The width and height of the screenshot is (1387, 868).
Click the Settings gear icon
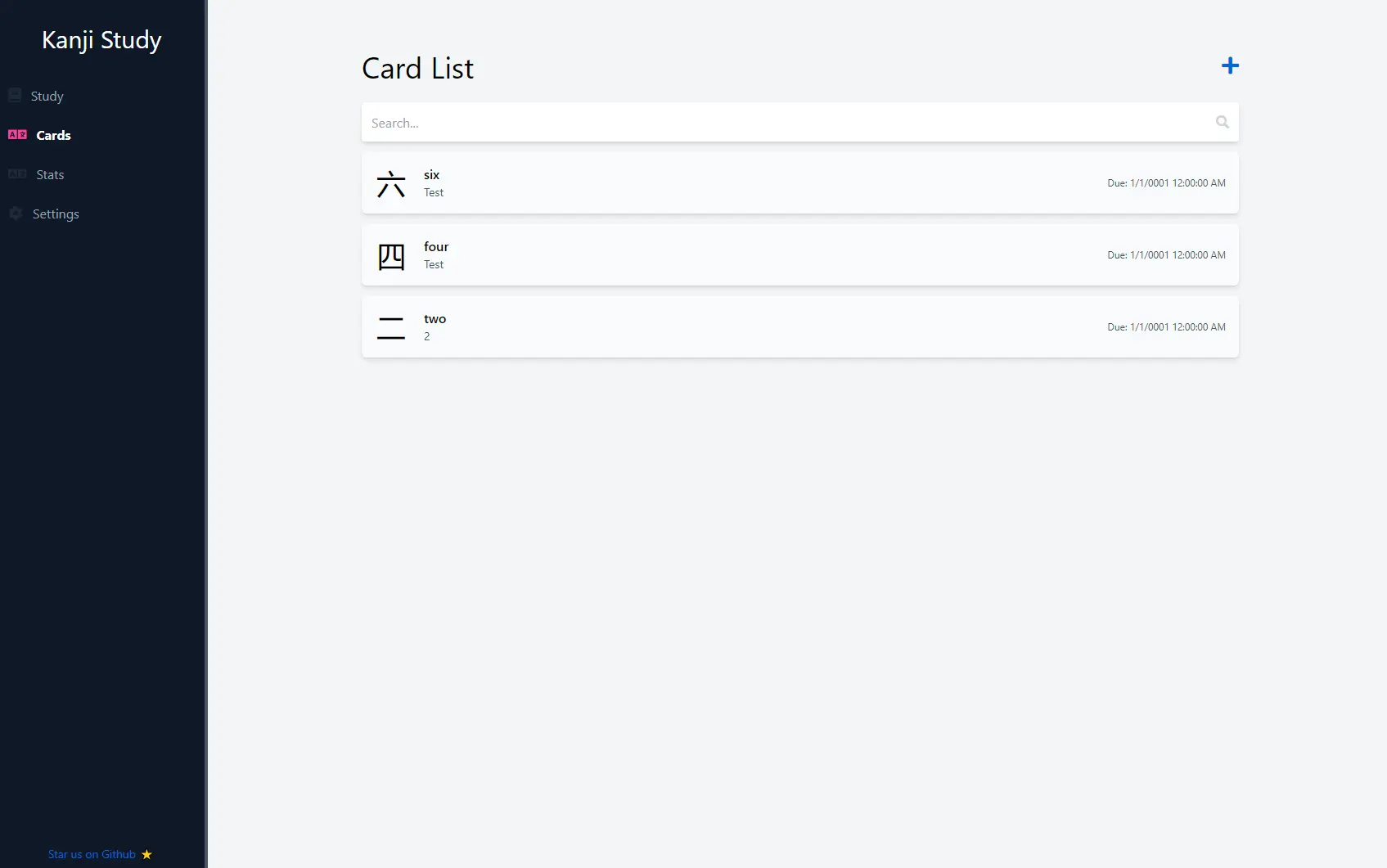[x=16, y=213]
